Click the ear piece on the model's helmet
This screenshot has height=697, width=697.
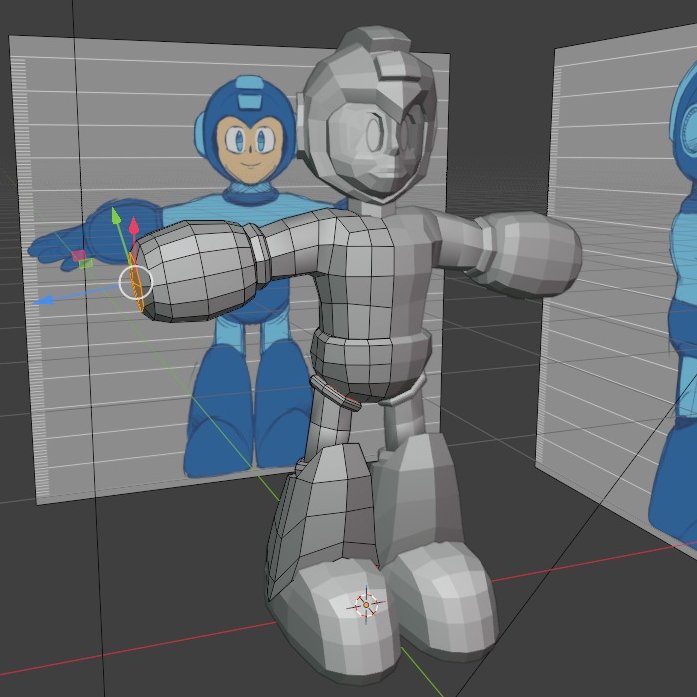302,125
